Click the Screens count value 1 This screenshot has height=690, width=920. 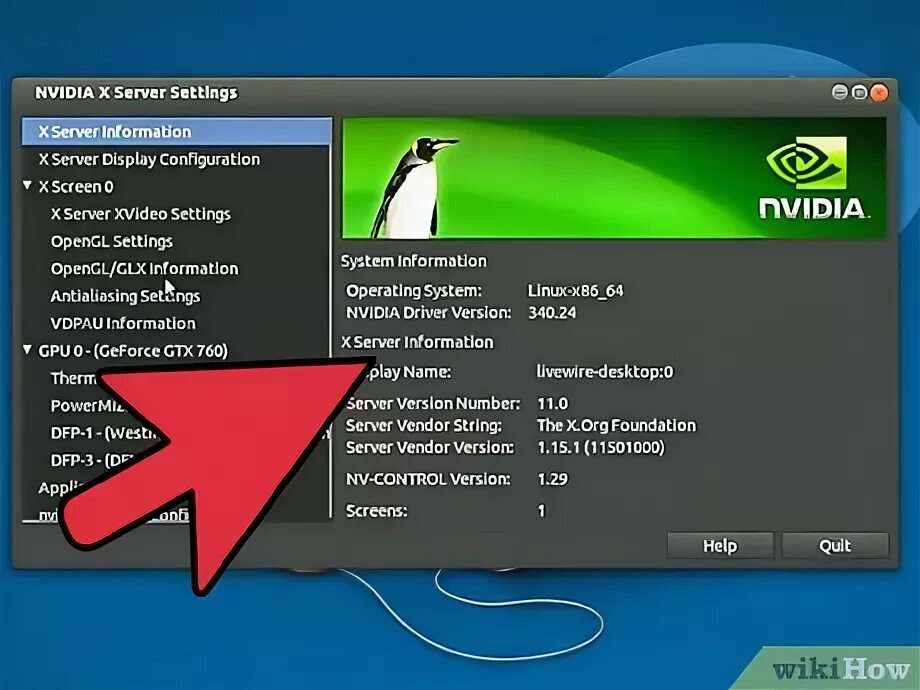[542, 511]
